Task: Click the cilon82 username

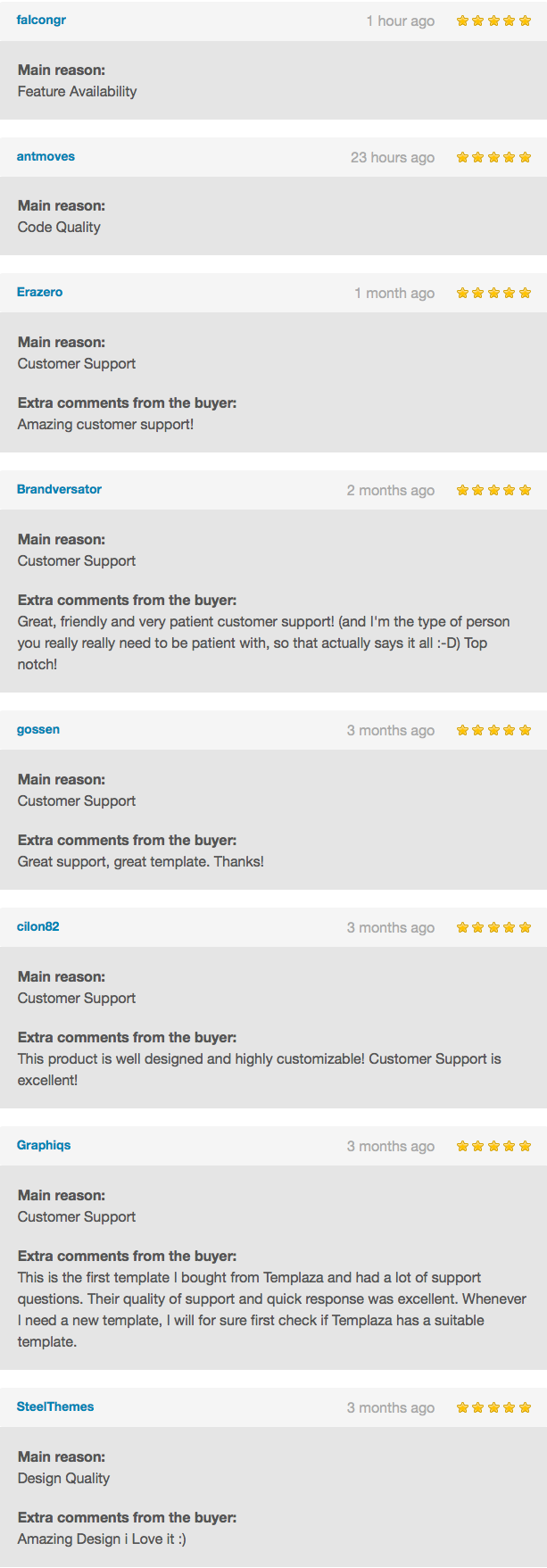Action: (38, 926)
